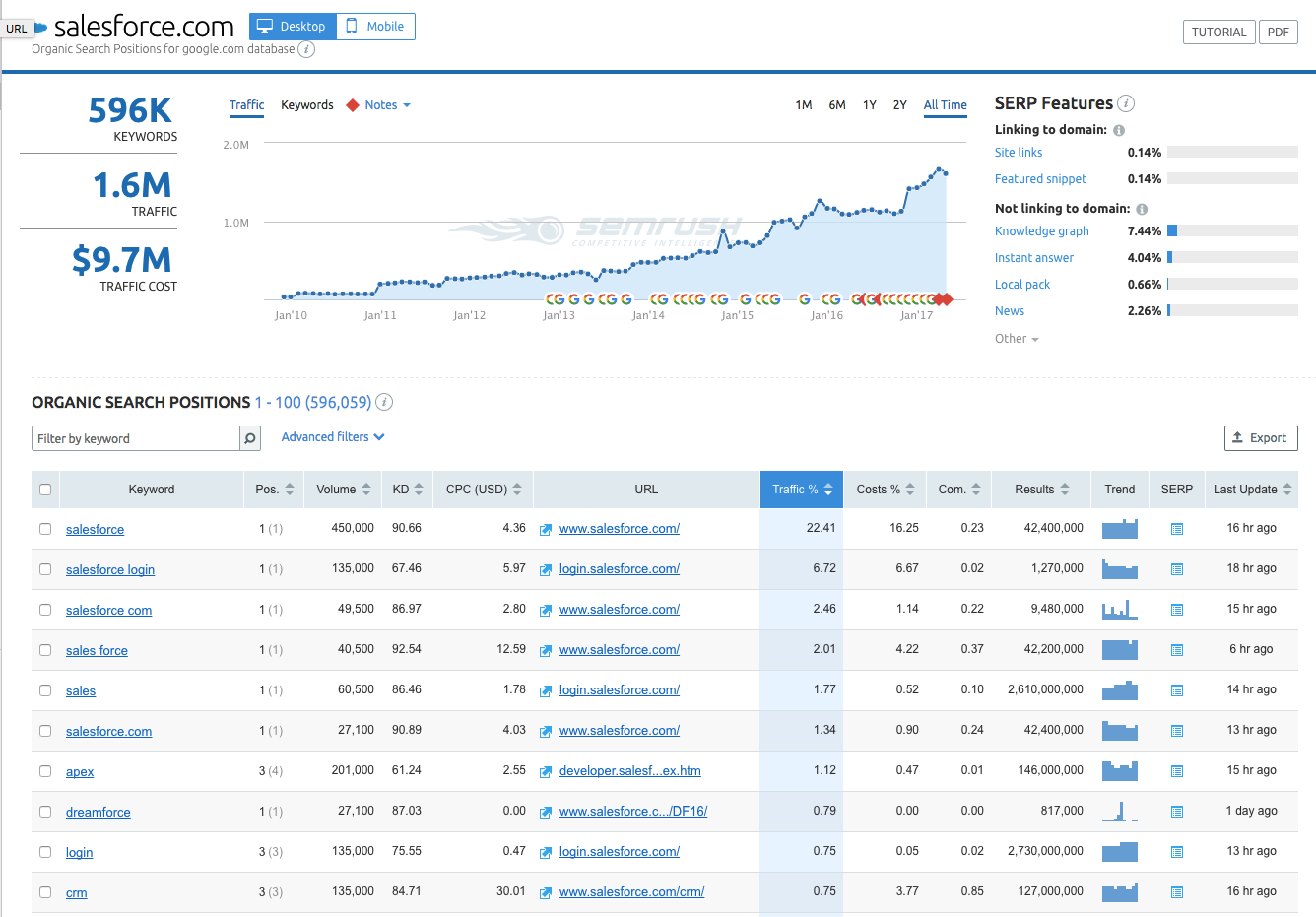Expand the Advanced filters dropdown
This screenshot has height=917, width=1316.
tap(333, 437)
